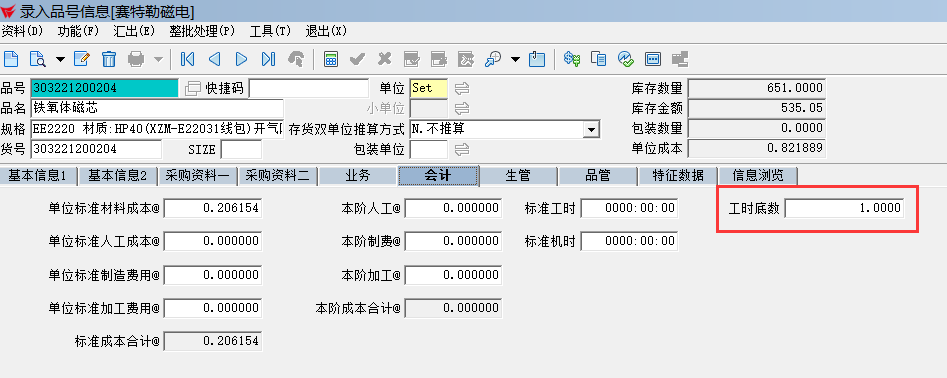This screenshot has height=378, width=947.
Task: Click the window with scissors icon
Action: pyautogui.click(x=466, y=59)
